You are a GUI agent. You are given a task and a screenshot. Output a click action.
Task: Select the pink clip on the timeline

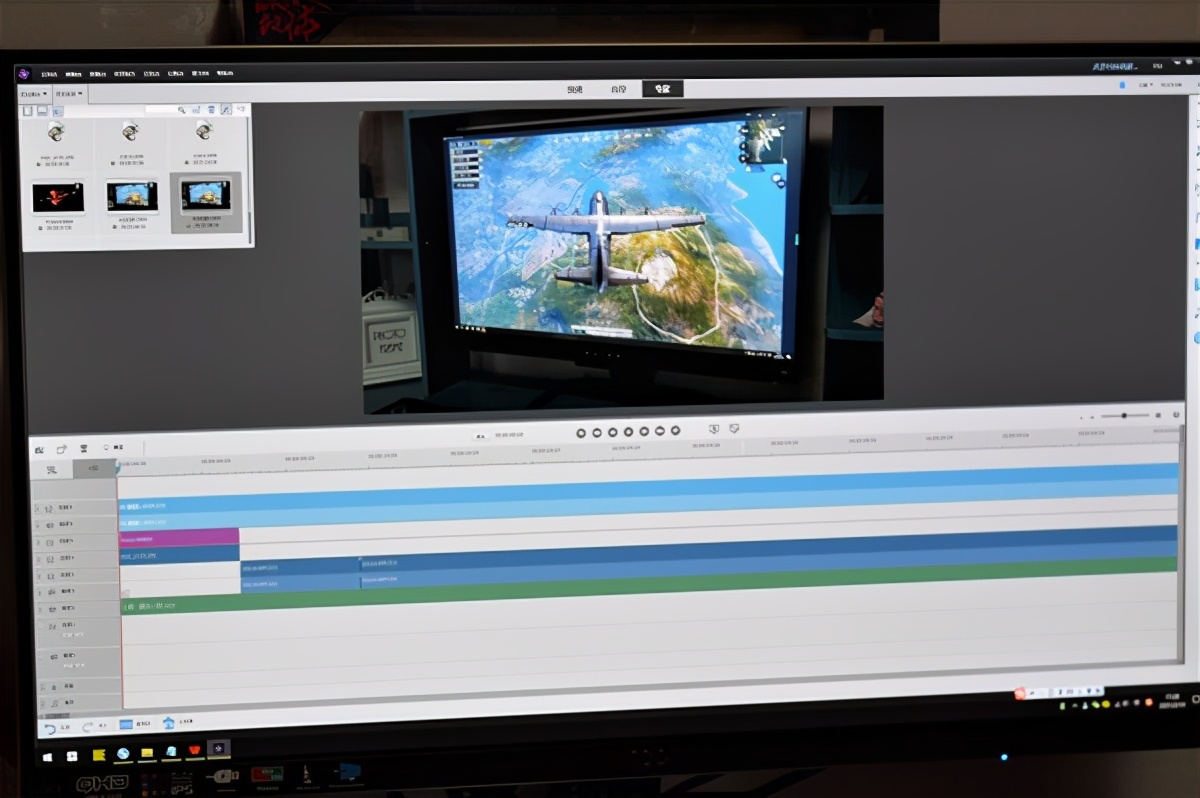tap(179, 537)
